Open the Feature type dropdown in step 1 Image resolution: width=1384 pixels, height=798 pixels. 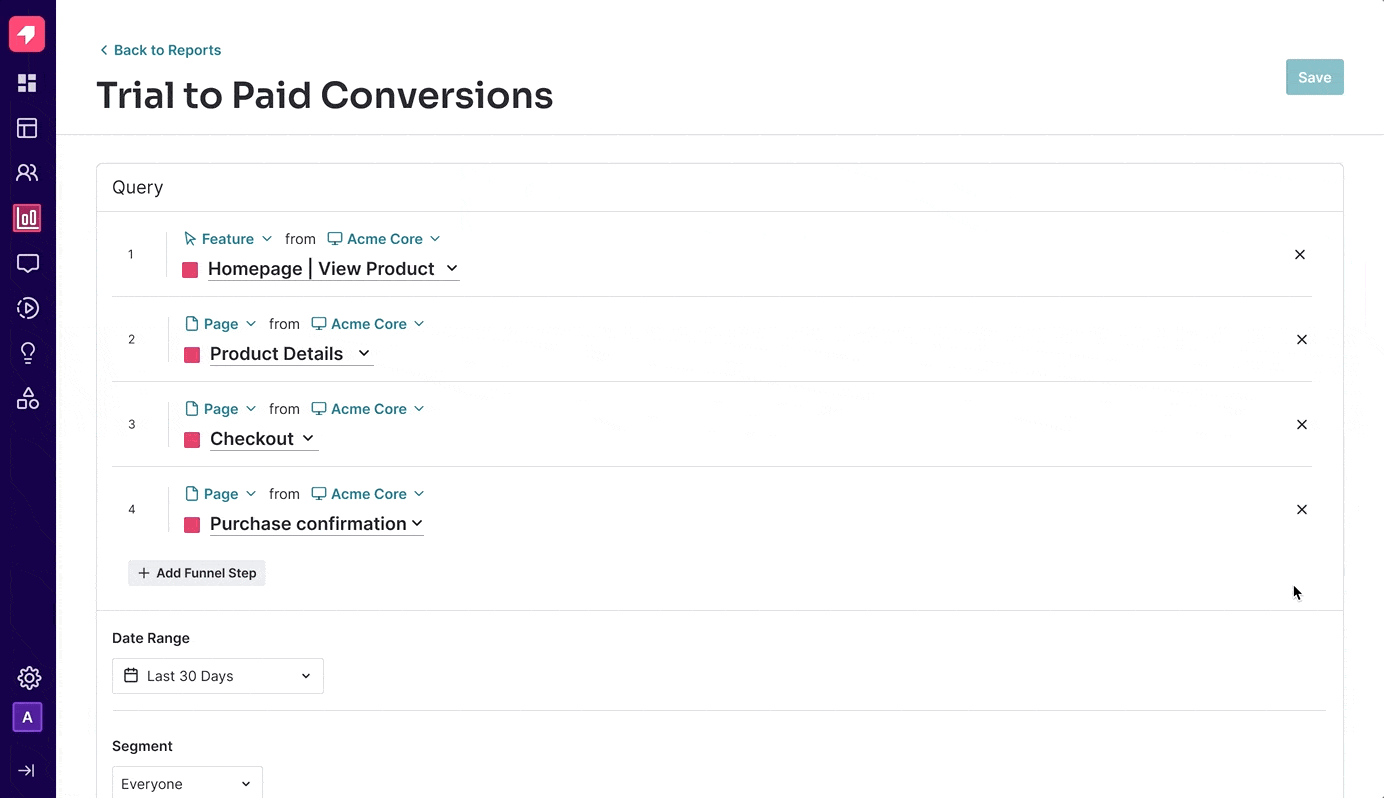(x=228, y=239)
